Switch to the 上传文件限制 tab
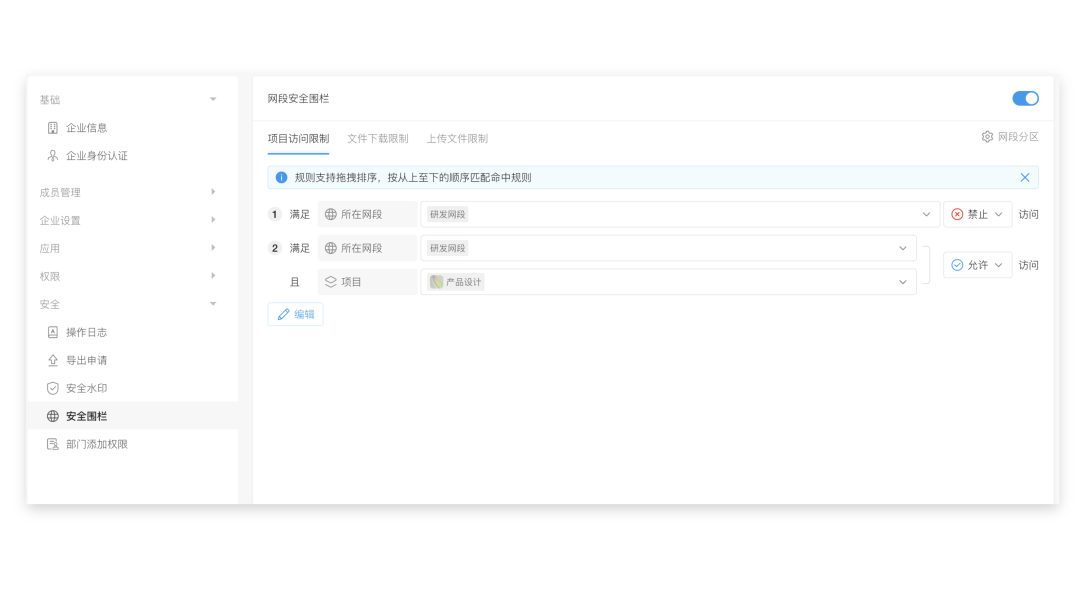Viewport: 1080px width, 606px height. point(457,139)
